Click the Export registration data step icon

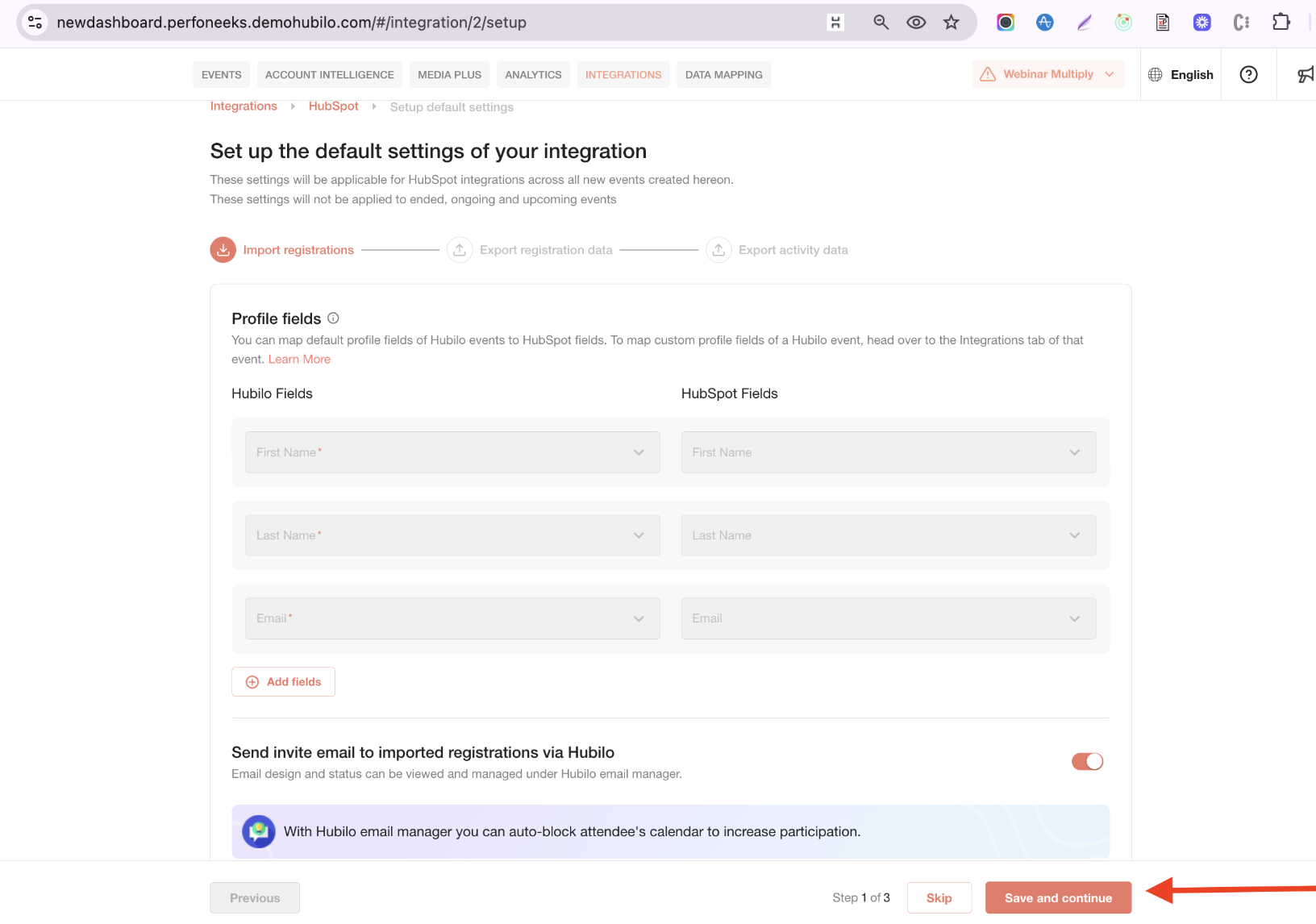tap(460, 250)
